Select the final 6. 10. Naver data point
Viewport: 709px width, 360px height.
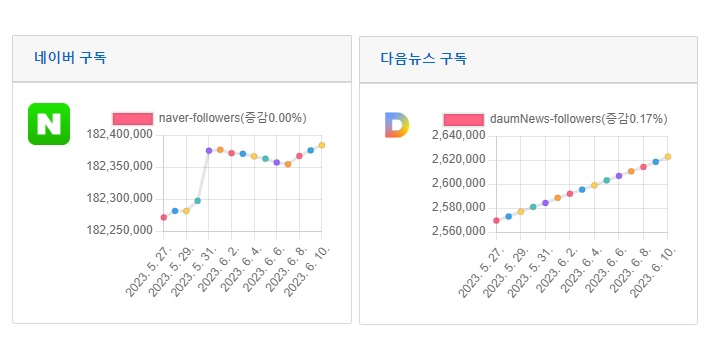(x=322, y=145)
